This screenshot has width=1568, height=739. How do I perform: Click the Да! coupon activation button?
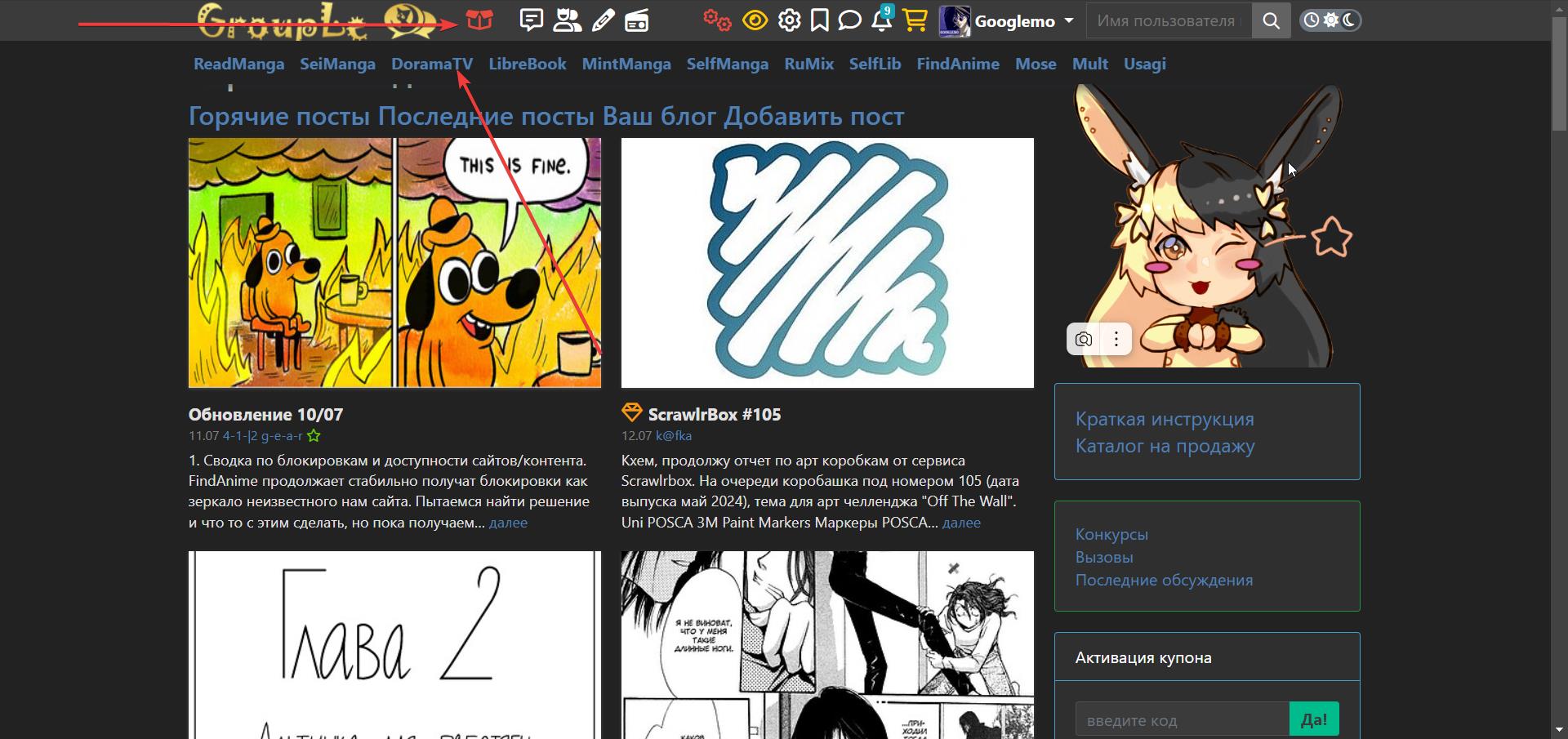pos(1314,719)
